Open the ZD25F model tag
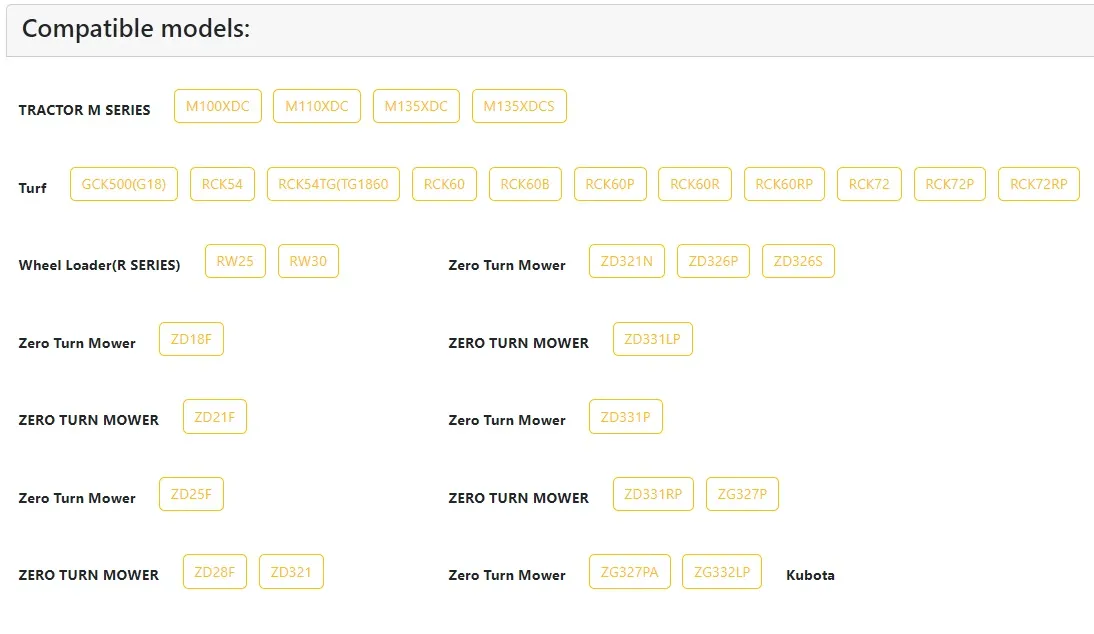The width and height of the screenshot is (1094, 634). [x=191, y=494]
